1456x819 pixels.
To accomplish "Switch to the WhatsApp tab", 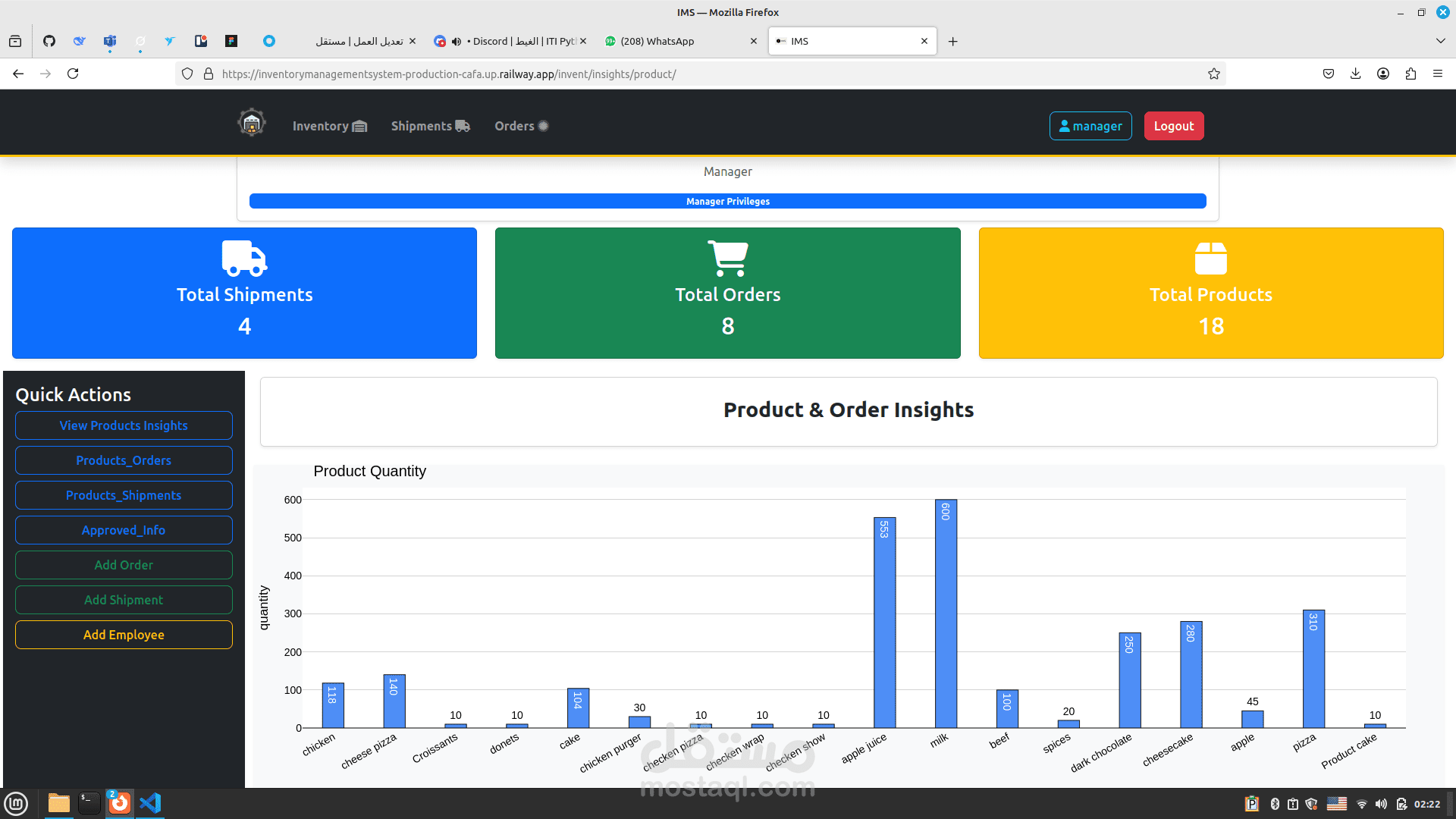I will point(657,41).
